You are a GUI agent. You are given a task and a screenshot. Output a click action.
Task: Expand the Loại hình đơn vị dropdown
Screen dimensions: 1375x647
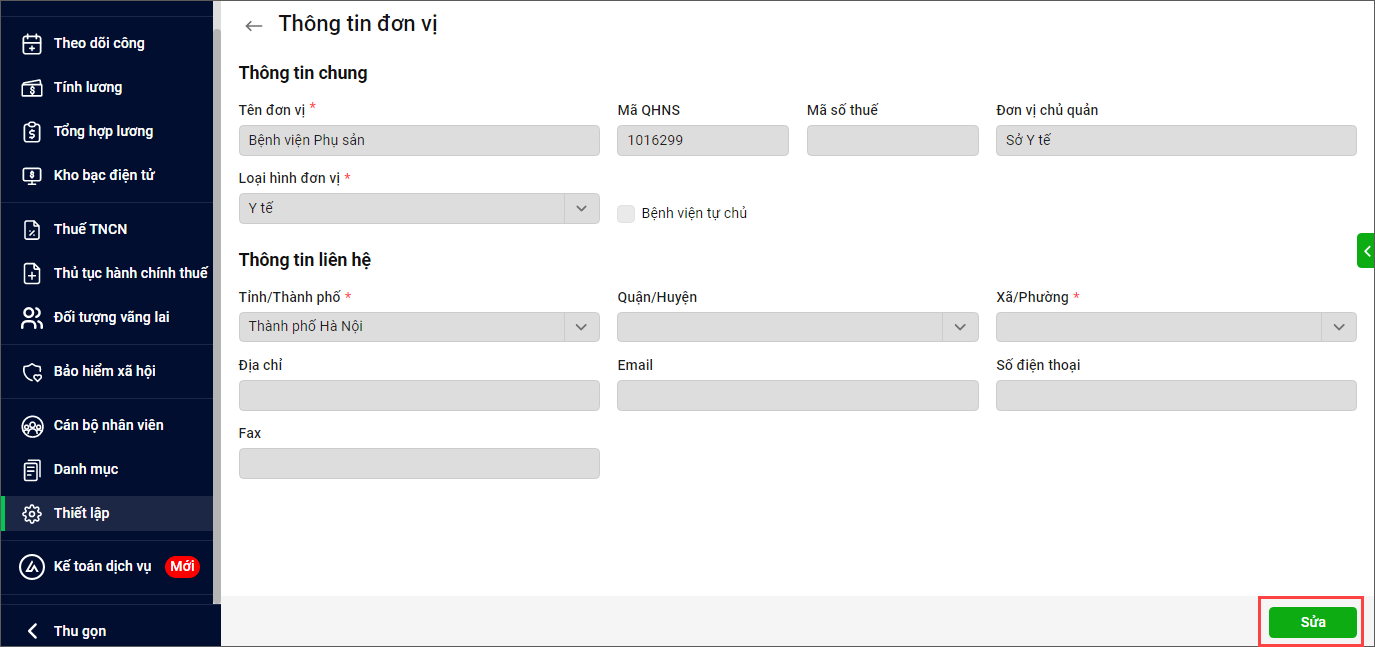(581, 208)
